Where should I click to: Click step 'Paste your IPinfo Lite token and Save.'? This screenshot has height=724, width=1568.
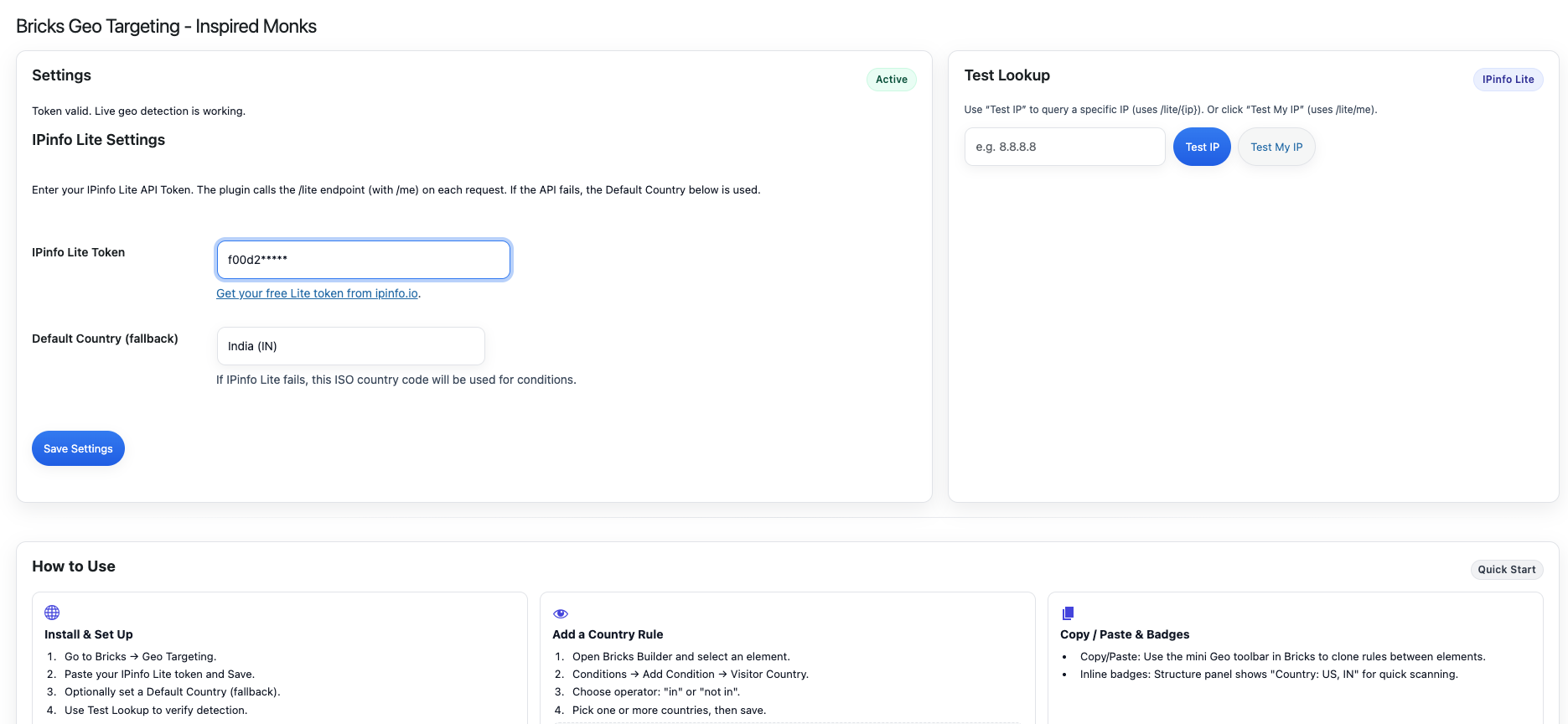[x=159, y=675]
